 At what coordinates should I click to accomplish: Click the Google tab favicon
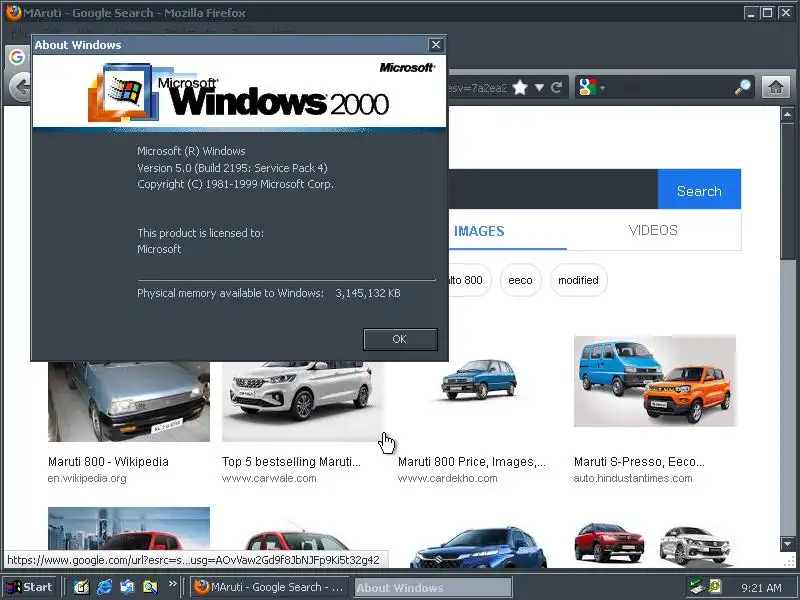(16, 57)
